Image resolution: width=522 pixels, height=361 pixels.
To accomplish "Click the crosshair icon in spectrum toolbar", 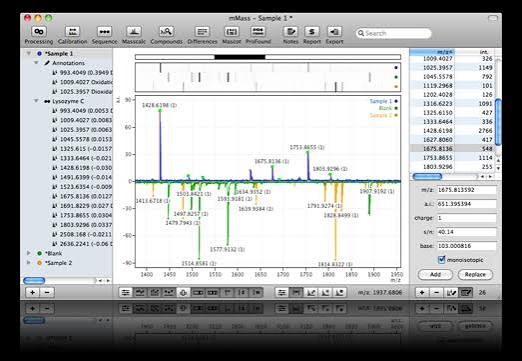I will click(x=183, y=293).
